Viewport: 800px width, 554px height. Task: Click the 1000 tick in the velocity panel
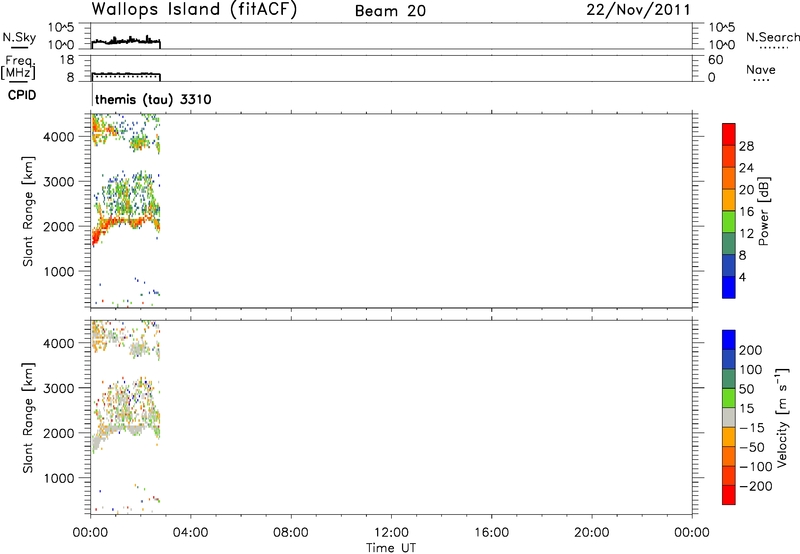59,478
